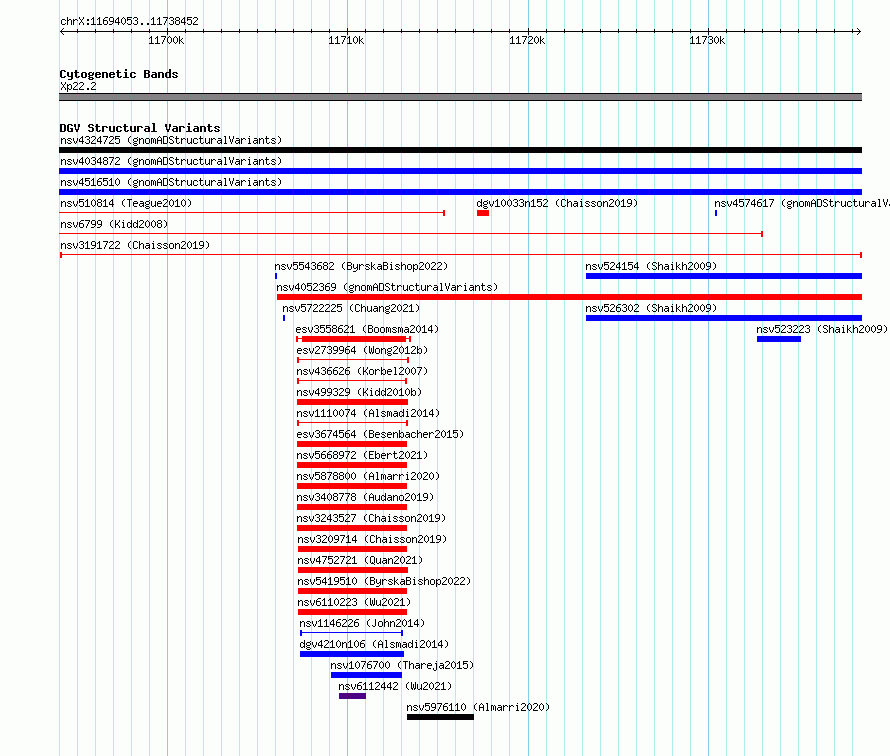Click the gray Xp22.2 cytogenetic band
This screenshot has width=890, height=756.
460,97
